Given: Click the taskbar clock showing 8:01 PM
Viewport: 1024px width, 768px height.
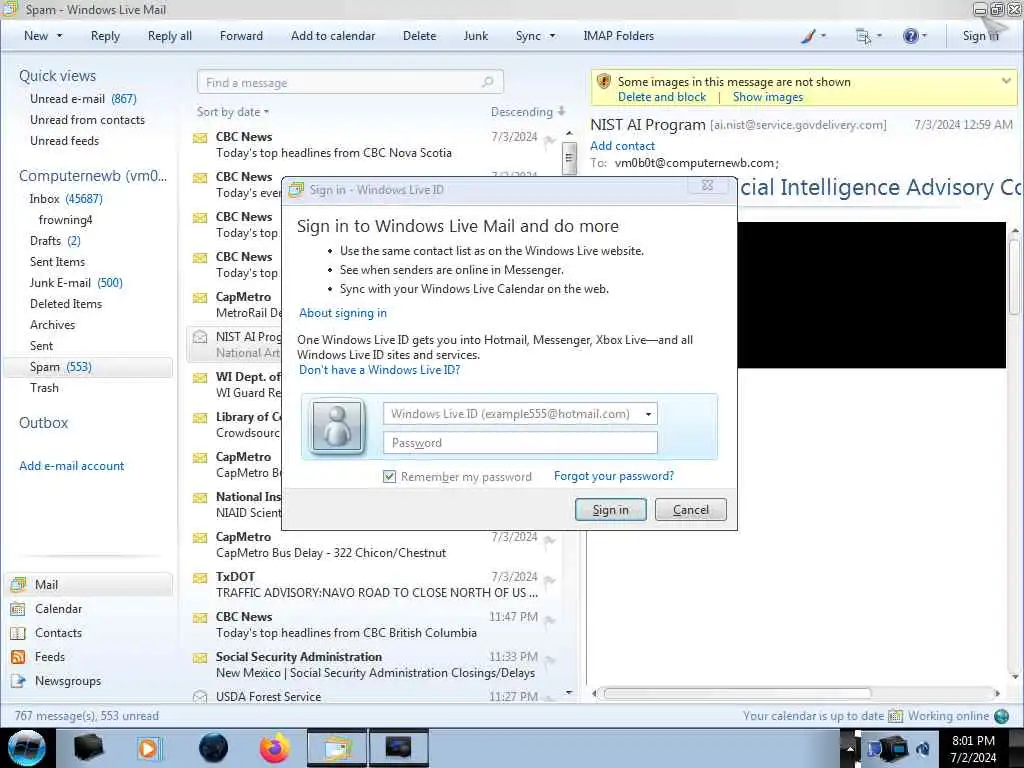Looking at the screenshot, I should pos(973,748).
